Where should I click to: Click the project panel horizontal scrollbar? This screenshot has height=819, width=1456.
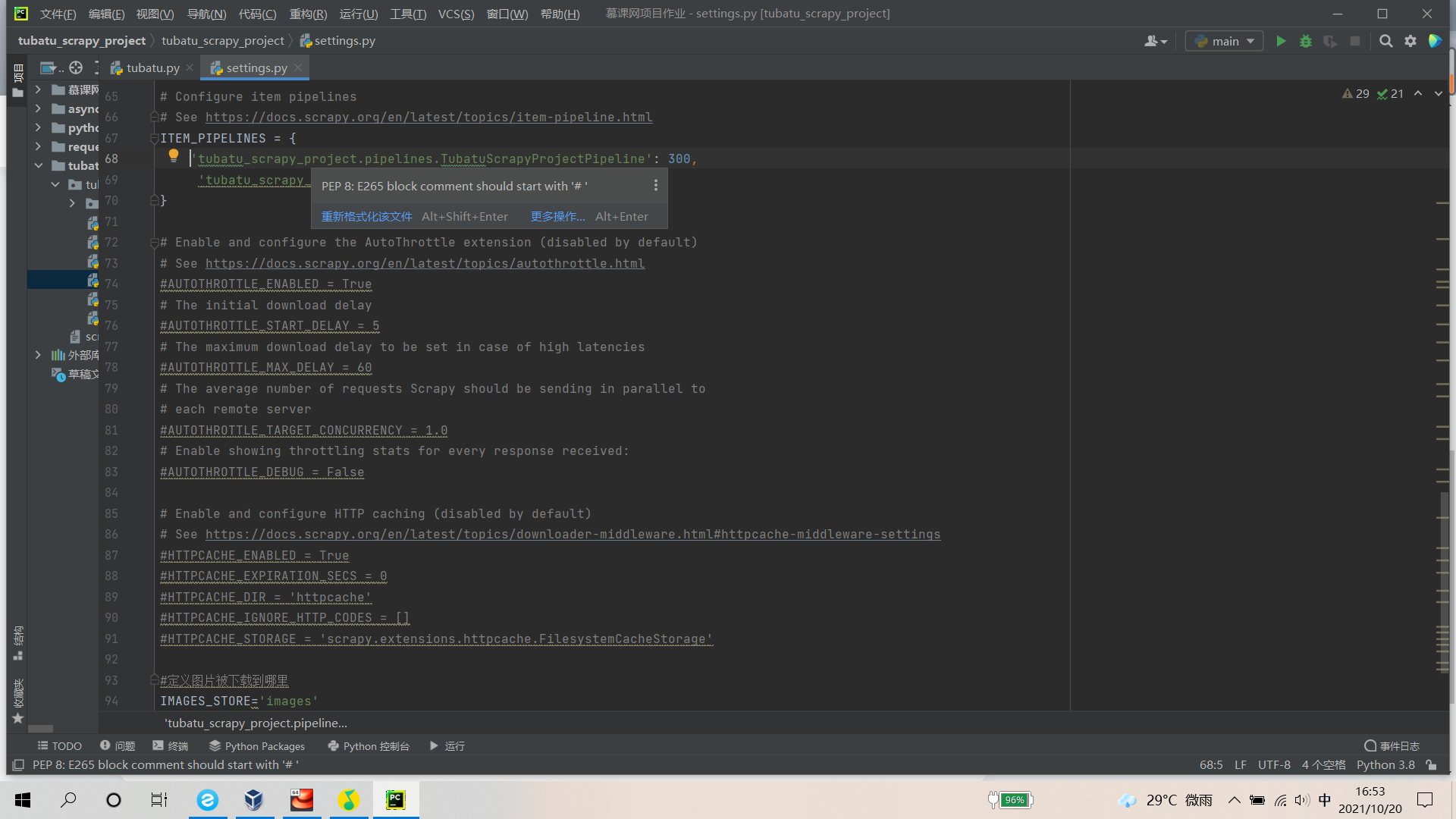tap(41, 729)
